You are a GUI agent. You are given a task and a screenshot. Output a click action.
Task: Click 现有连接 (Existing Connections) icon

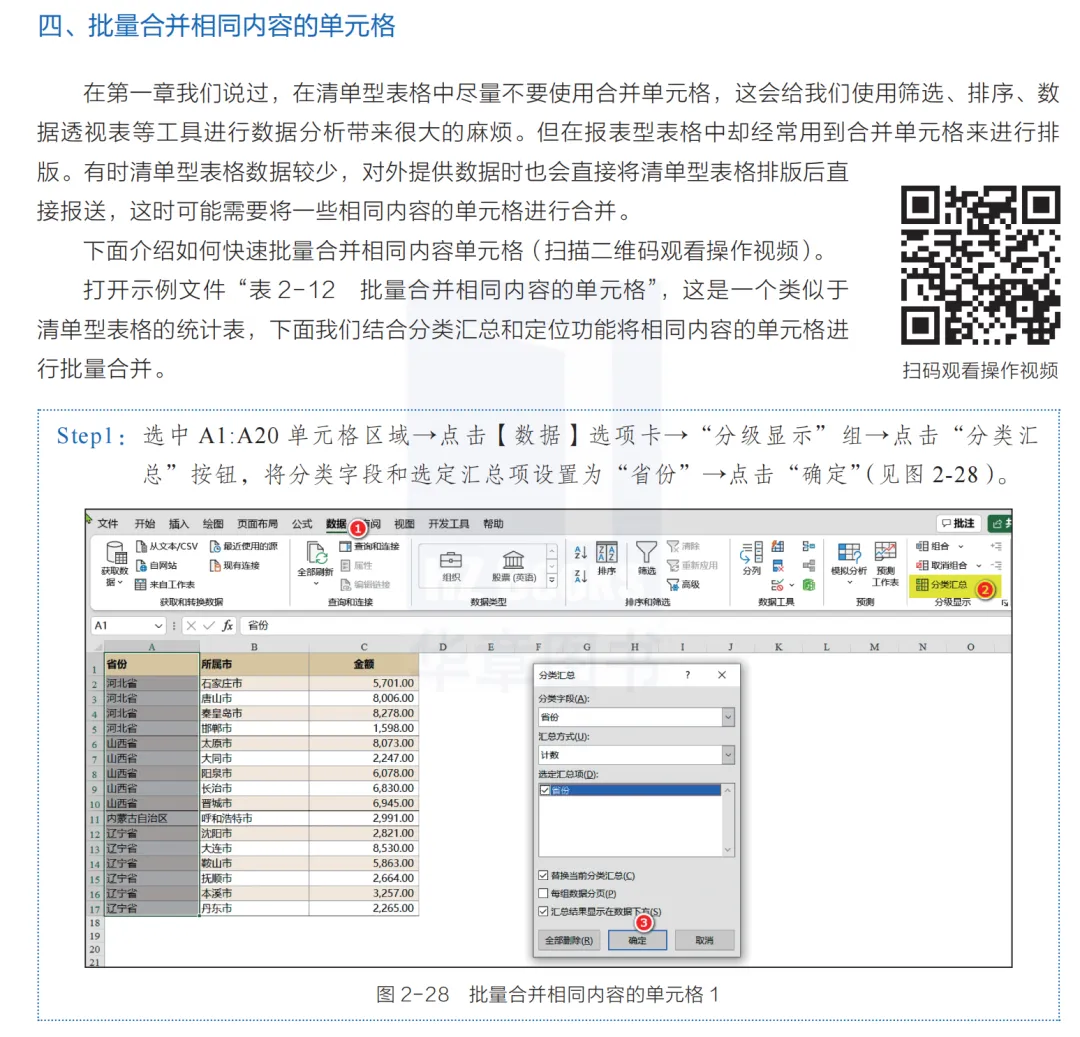(216, 566)
